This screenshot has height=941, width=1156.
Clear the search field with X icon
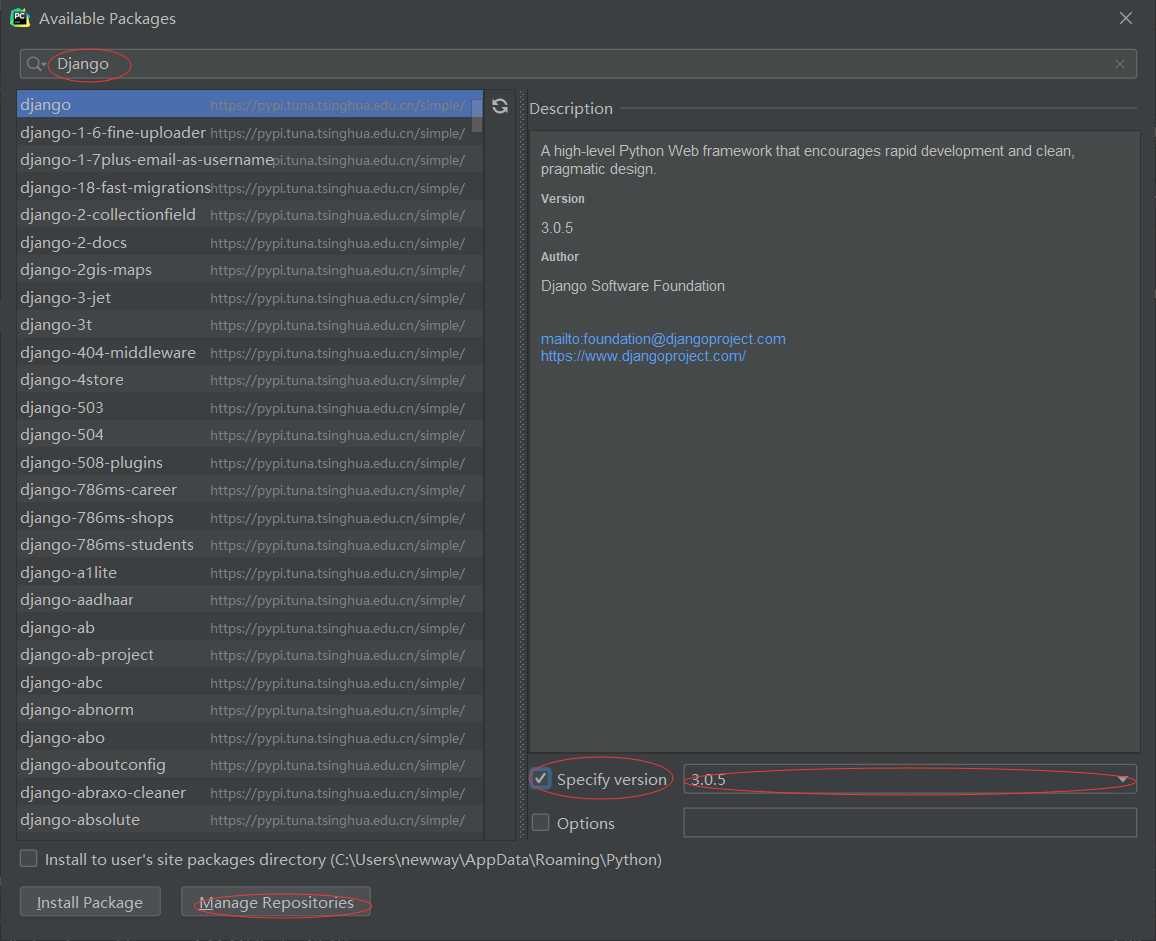pos(1120,64)
